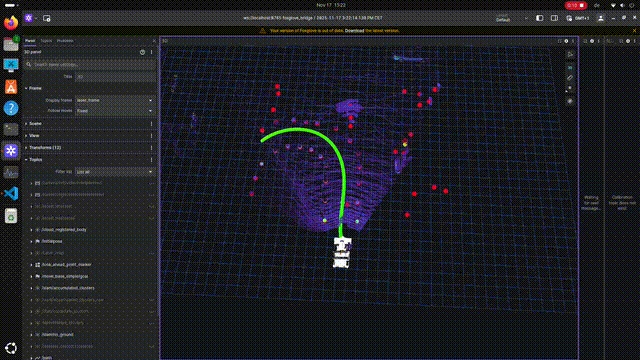
Task: Launch Ubuntu Software from the dock
Action: [11, 87]
